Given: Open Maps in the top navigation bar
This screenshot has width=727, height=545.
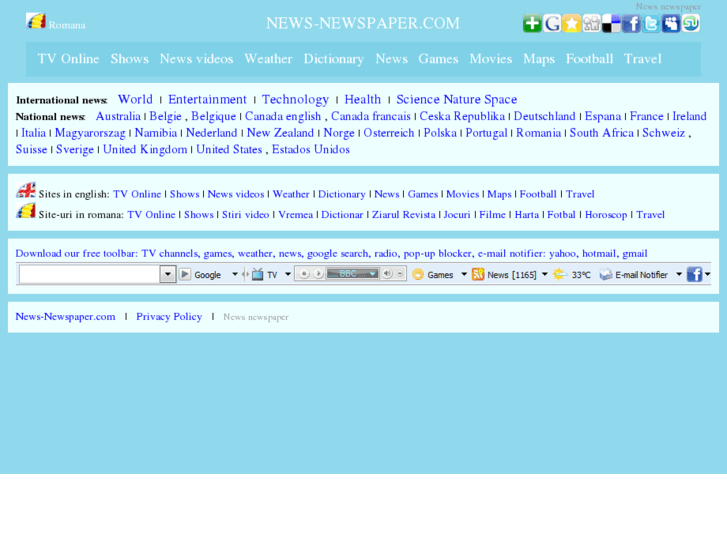Looking at the screenshot, I should pos(539,59).
